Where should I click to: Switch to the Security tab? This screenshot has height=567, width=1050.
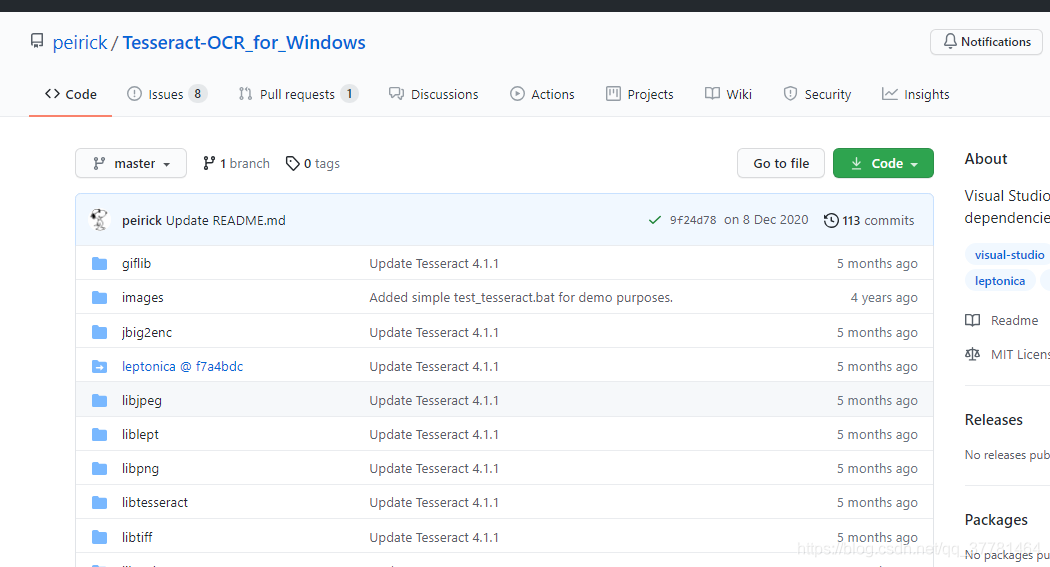pyautogui.click(x=817, y=94)
